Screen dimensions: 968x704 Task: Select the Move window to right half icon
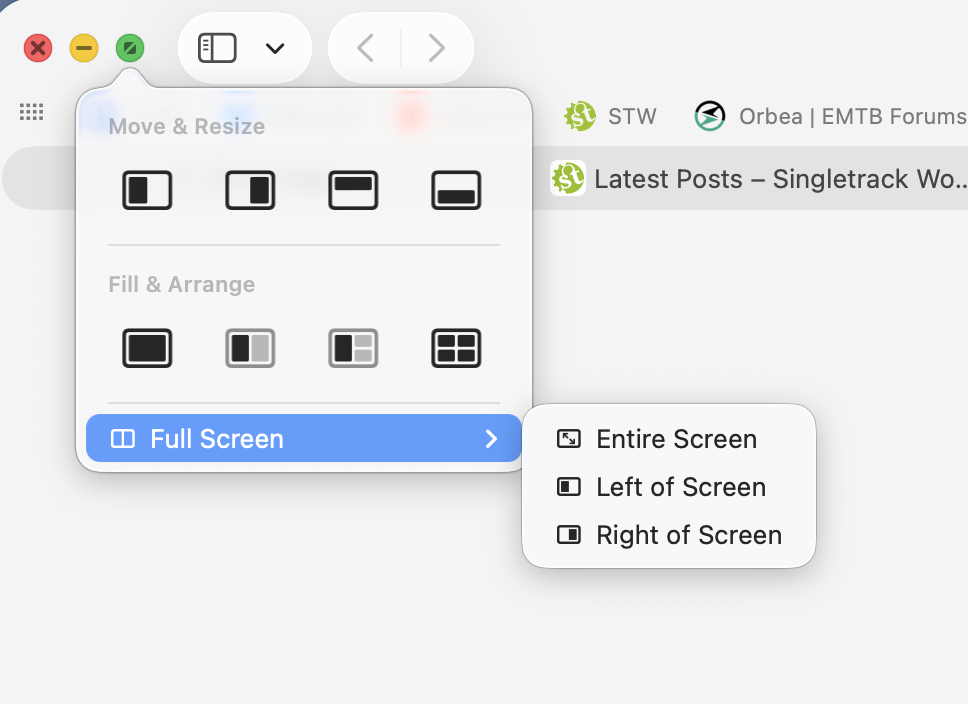(x=250, y=190)
